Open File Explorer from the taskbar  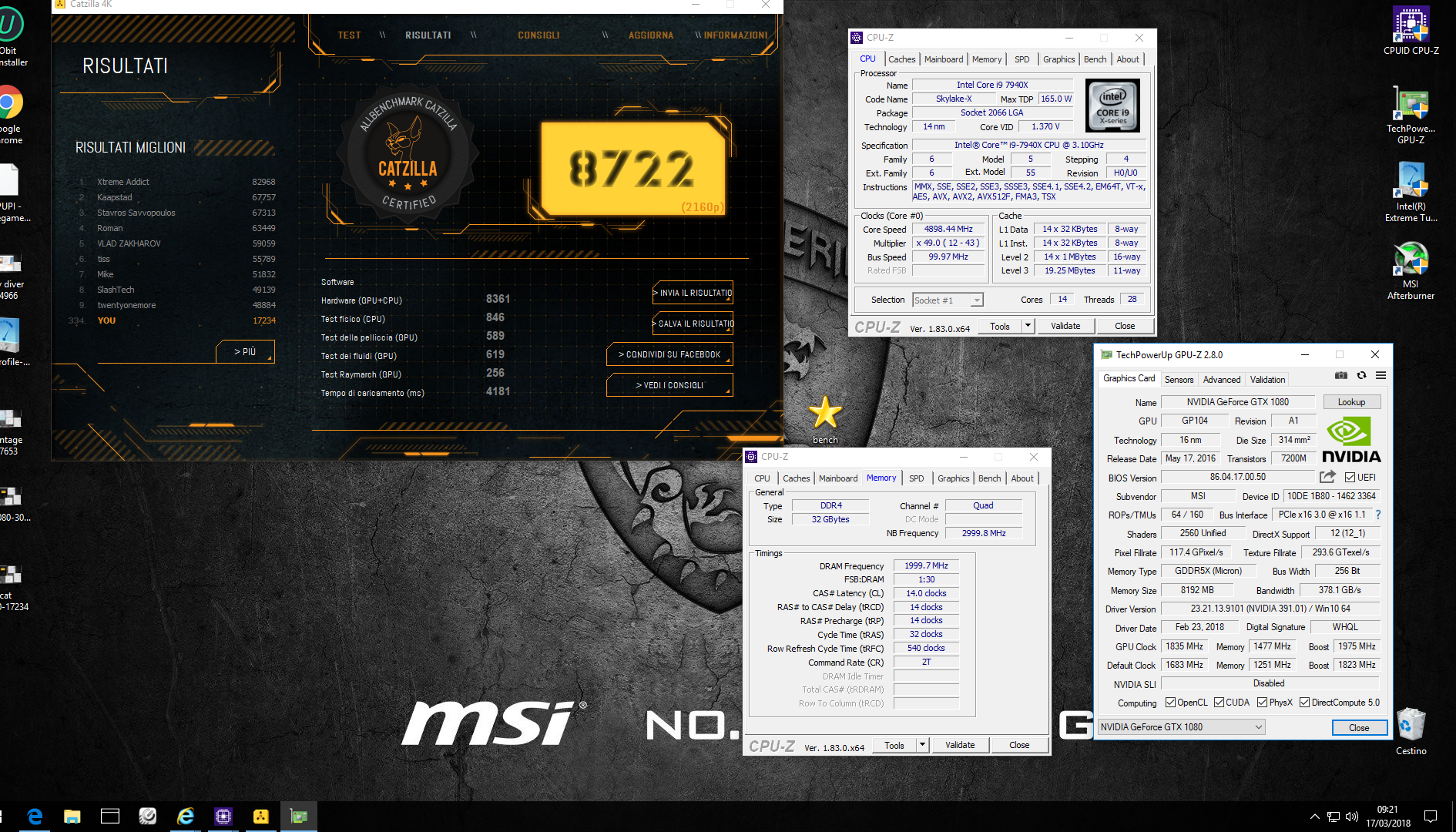(x=72, y=816)
